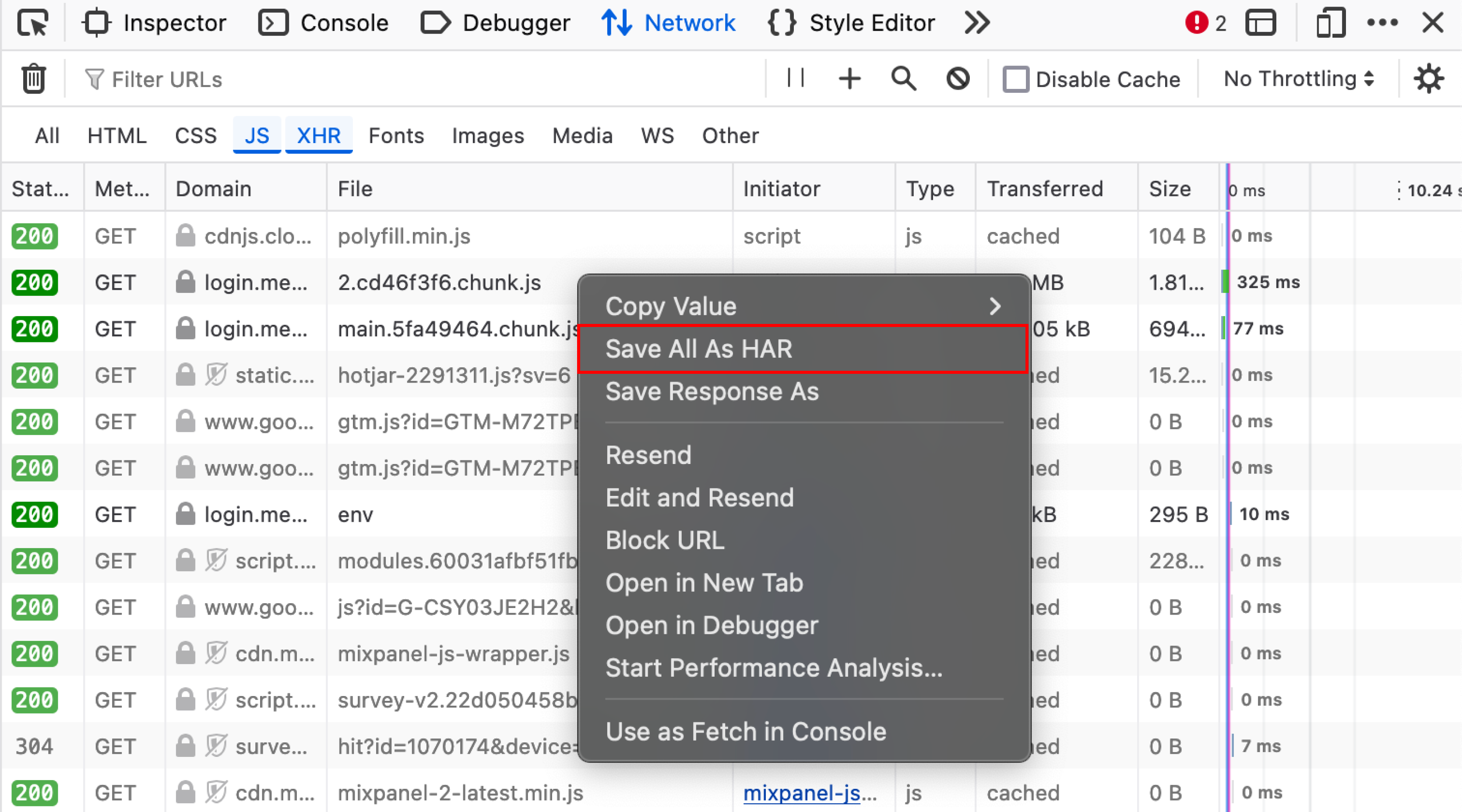Toggle the CSS filter
Viewport: 1462px width, 812px height.
point(196,136)
